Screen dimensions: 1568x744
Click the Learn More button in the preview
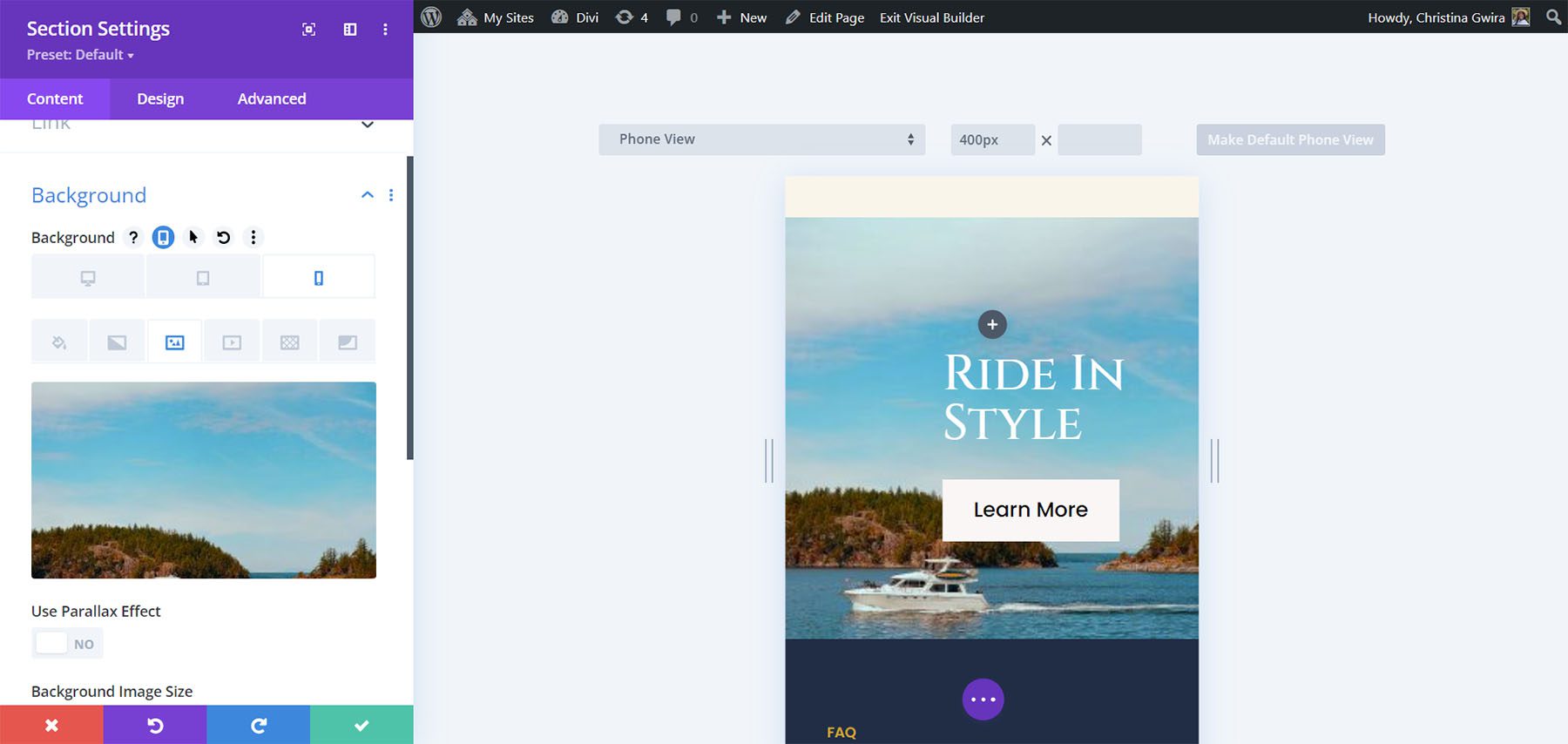click(x=1030, y=510)
